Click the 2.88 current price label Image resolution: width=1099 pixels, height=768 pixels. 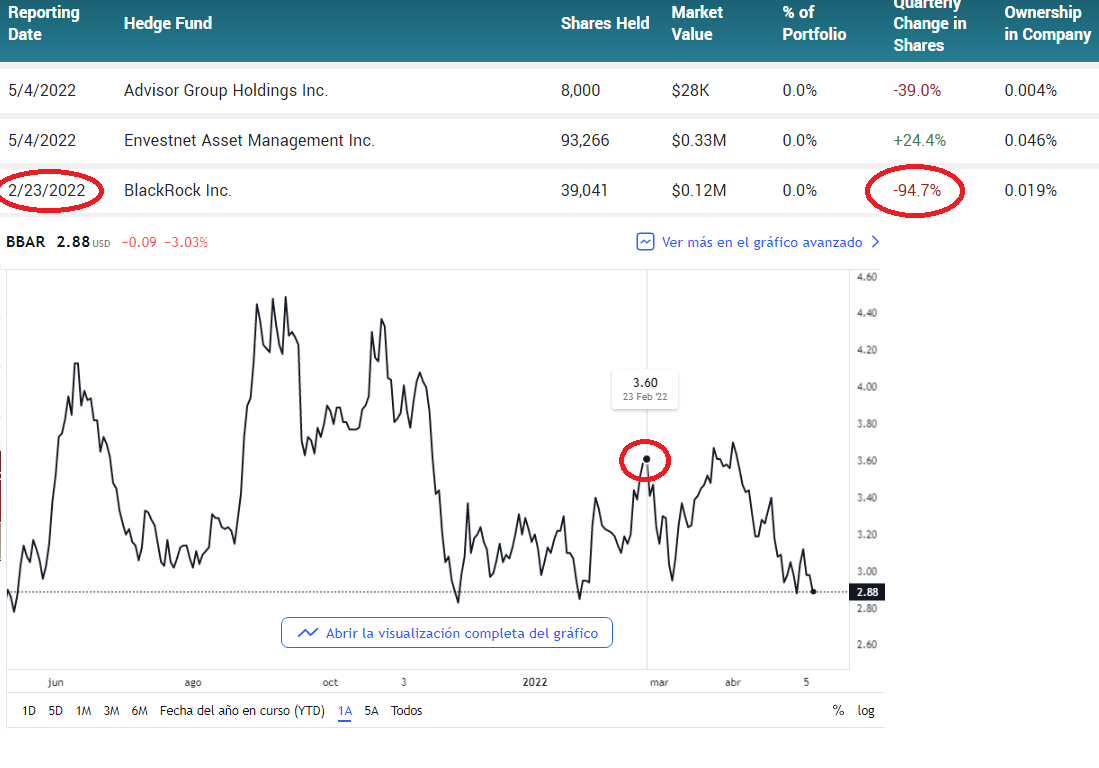point(867,592)
